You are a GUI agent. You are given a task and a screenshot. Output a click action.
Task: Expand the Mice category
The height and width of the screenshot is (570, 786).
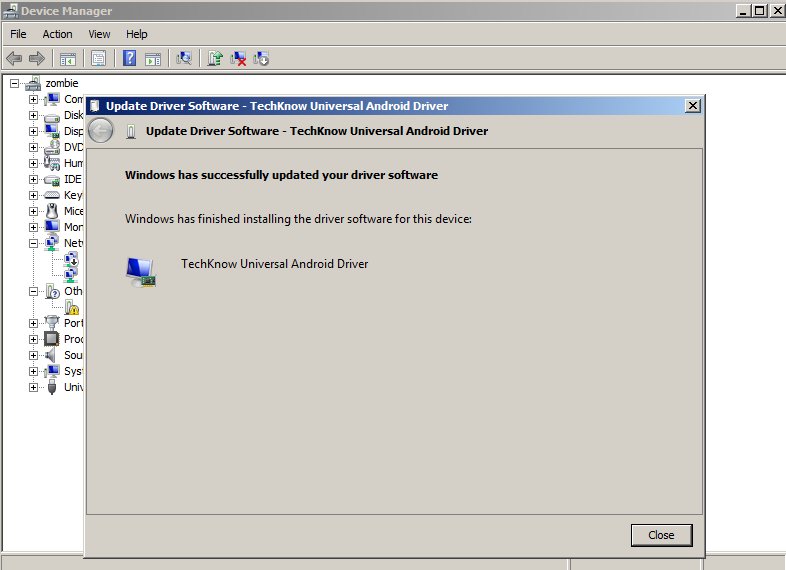pos(33,211)
